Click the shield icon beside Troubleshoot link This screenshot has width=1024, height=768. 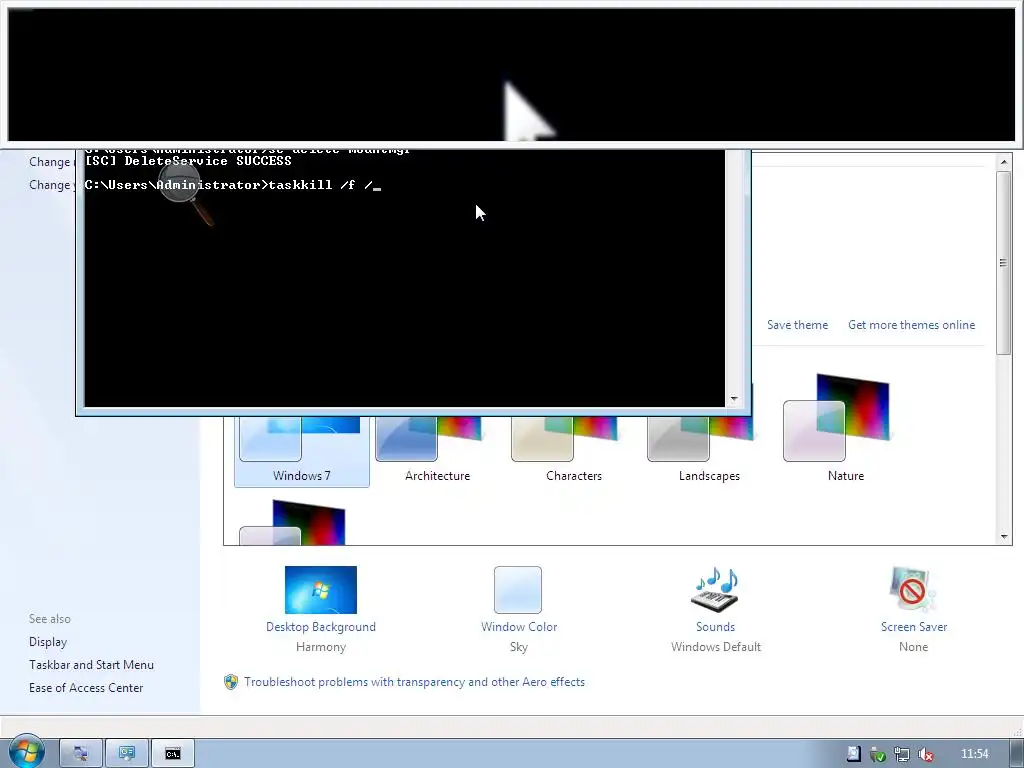click(231, 682)
